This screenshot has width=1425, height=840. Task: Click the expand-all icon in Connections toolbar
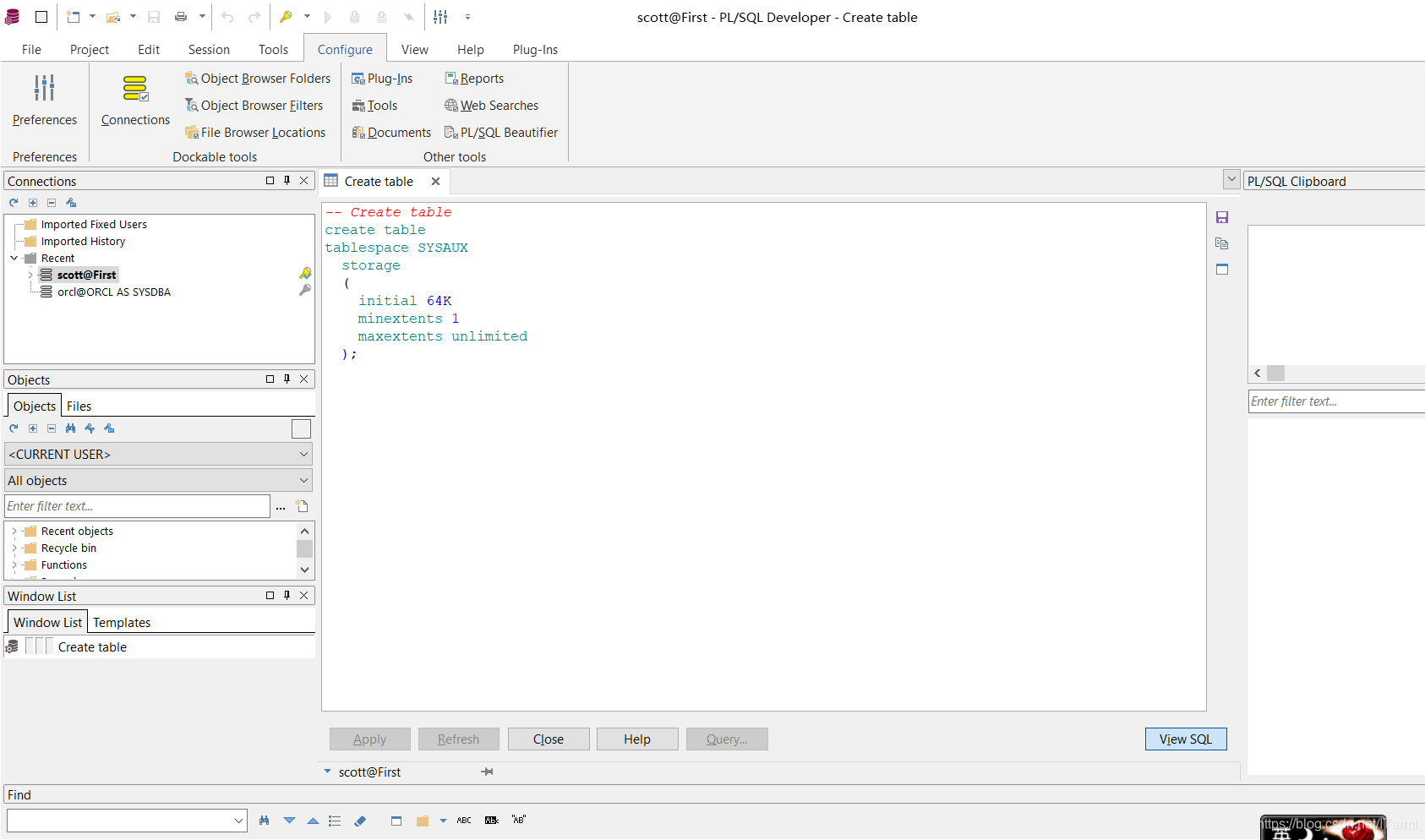click(x=33, y=203)
